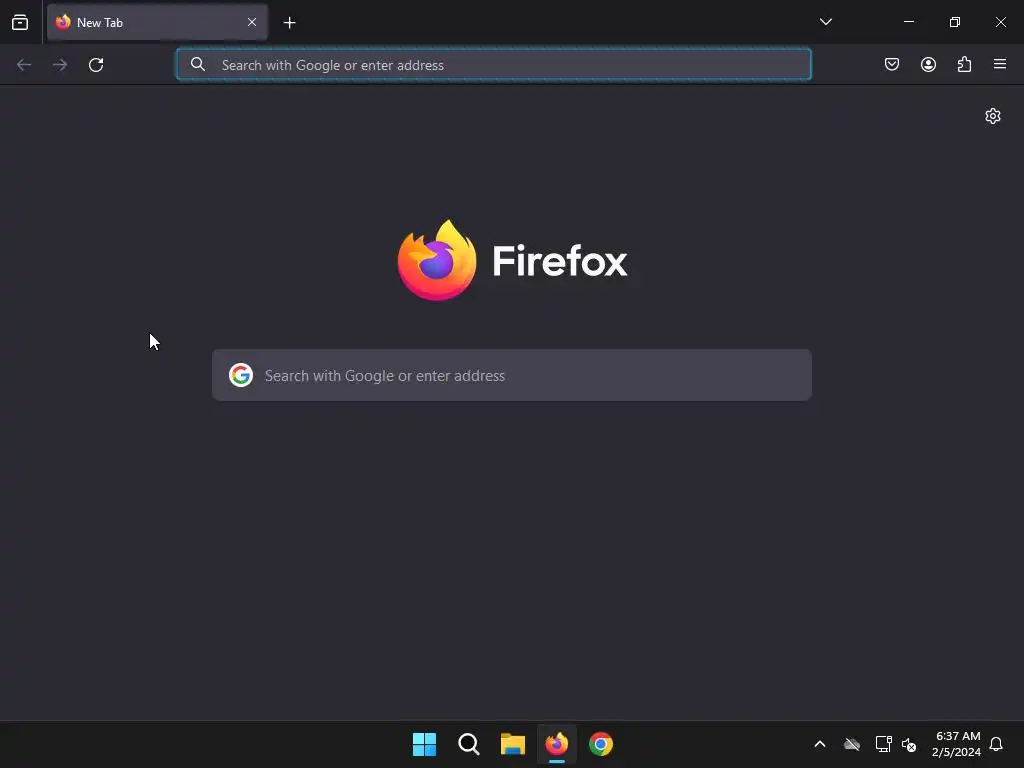Launch Google Chrome from the taskbar

tap(601, 744)
